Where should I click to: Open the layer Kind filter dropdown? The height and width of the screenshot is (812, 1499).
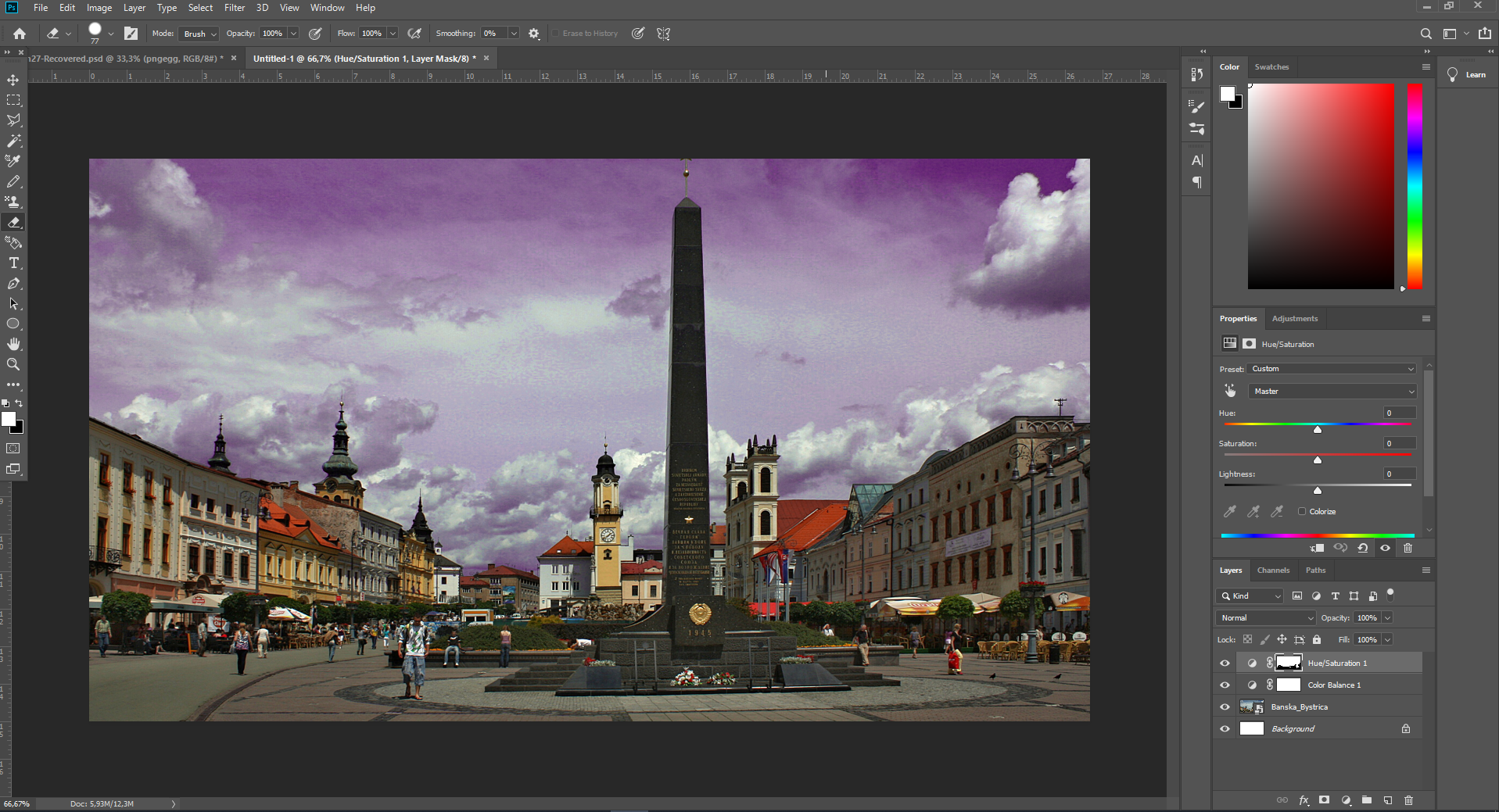pyautogui.click(x=1250, y=596)
